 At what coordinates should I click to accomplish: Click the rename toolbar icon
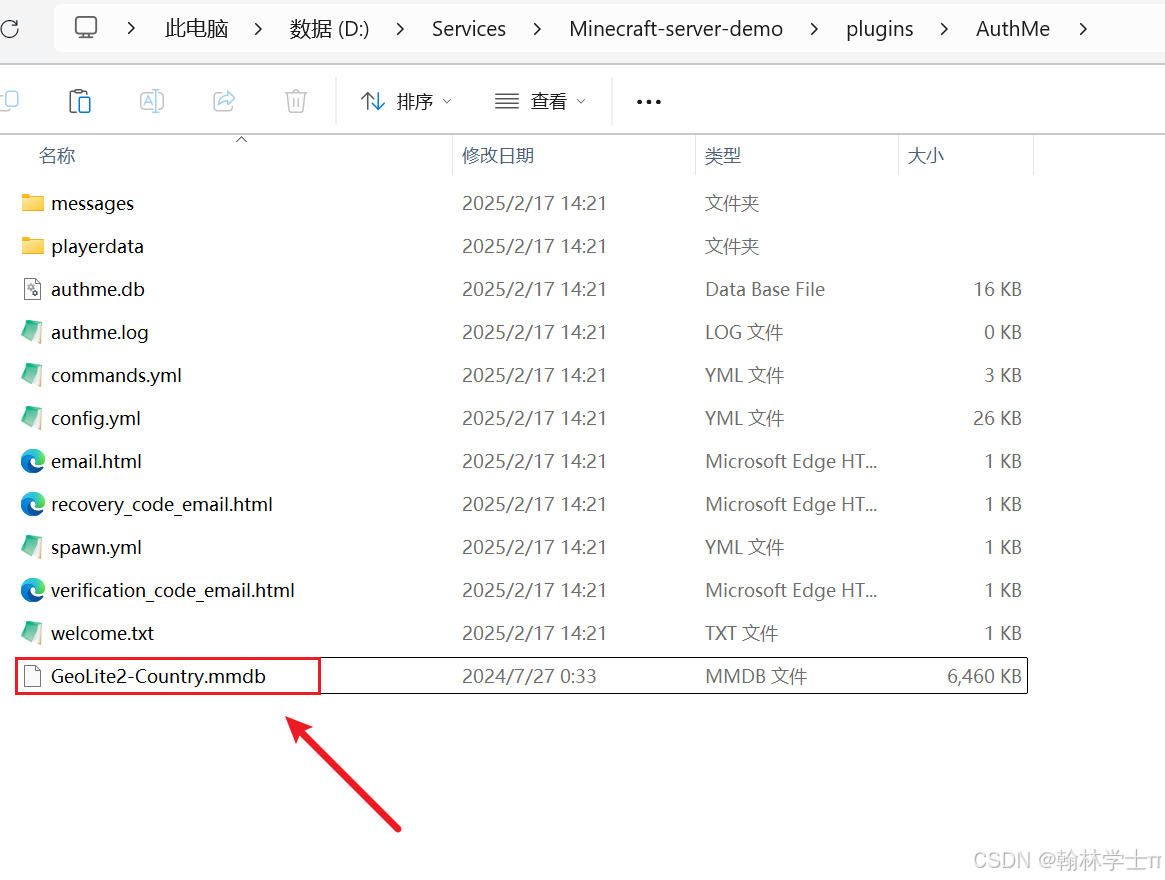point(152,101)
